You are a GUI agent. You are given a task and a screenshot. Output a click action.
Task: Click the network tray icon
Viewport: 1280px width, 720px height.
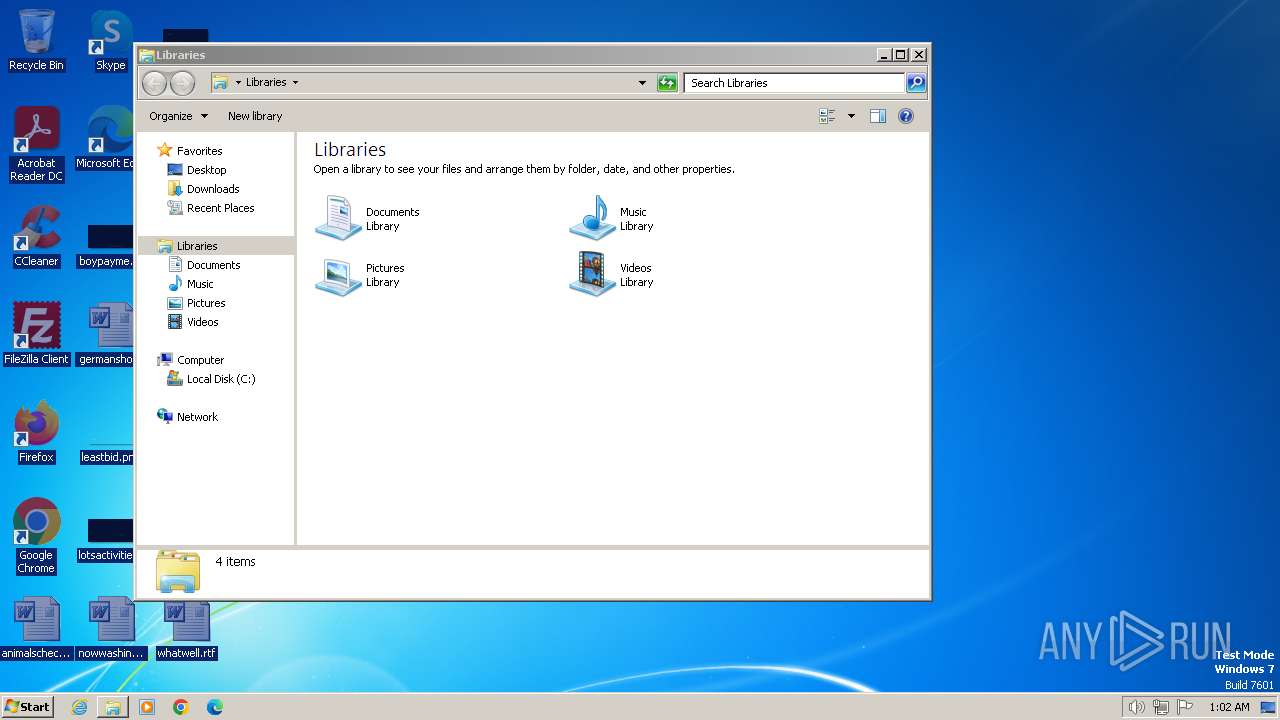tap(1161, 707)
